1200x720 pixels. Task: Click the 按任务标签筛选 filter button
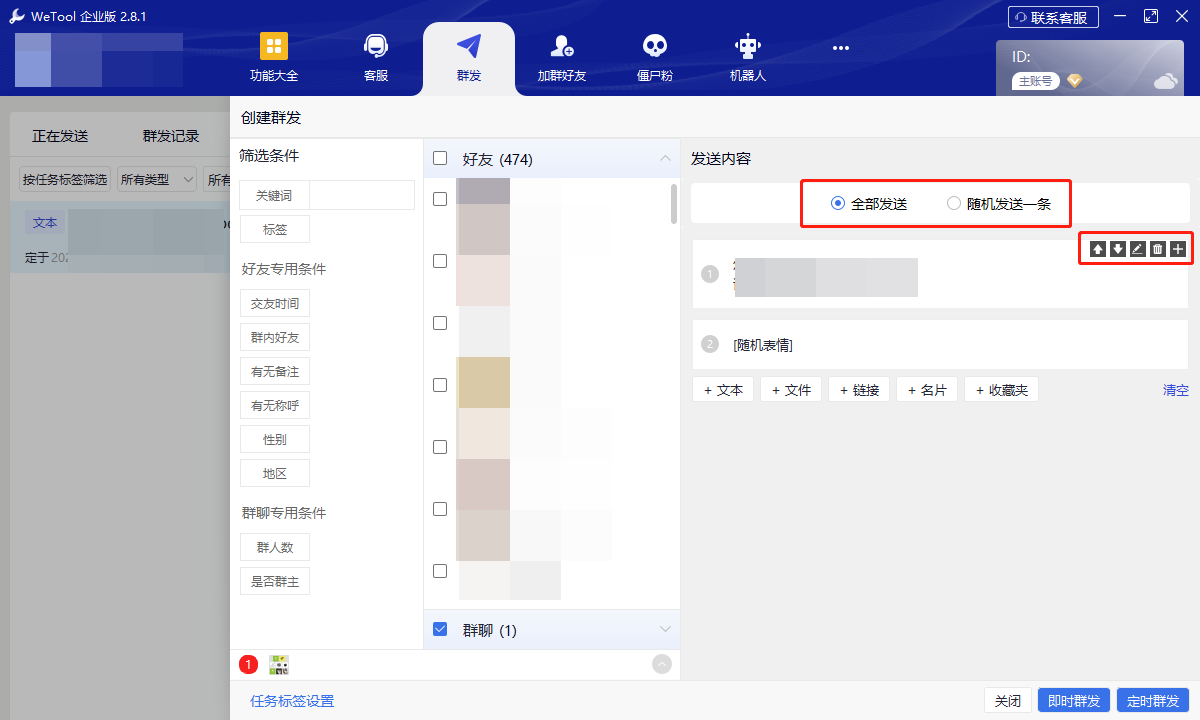tap(65, 180)
